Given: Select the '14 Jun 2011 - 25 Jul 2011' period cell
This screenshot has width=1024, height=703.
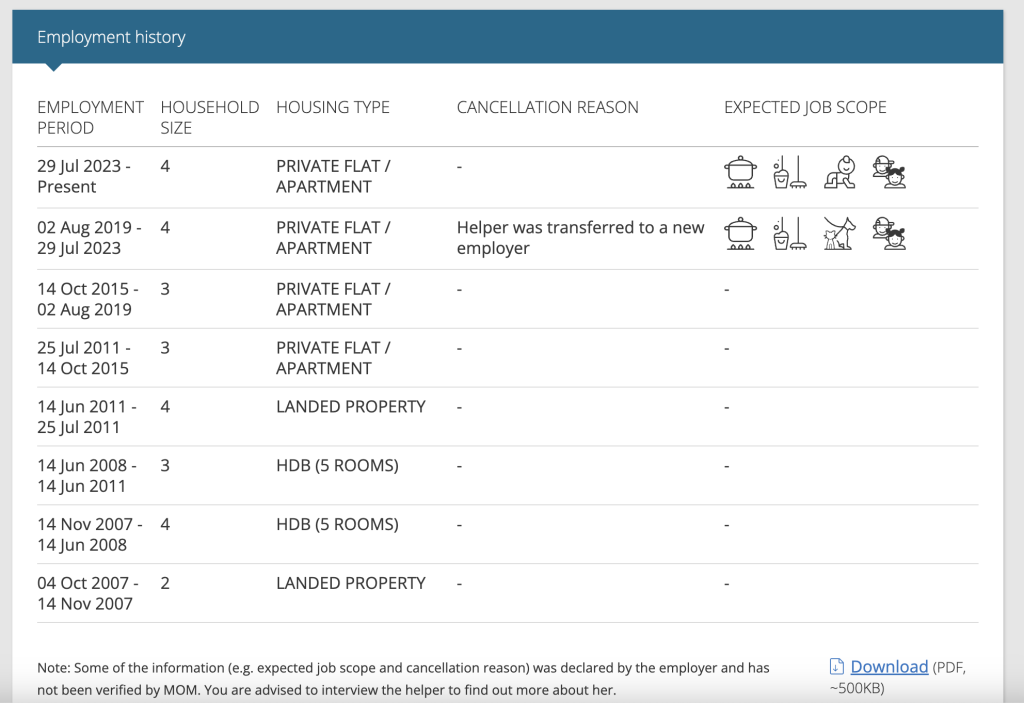Looking at the screenshot, I should click(87, 417).
